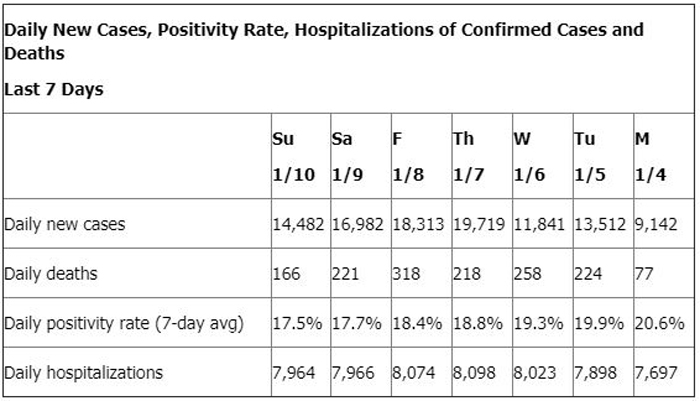Click the 'Daily new cases' row label
The image size is (700, 401).
[x=65, y=224]
